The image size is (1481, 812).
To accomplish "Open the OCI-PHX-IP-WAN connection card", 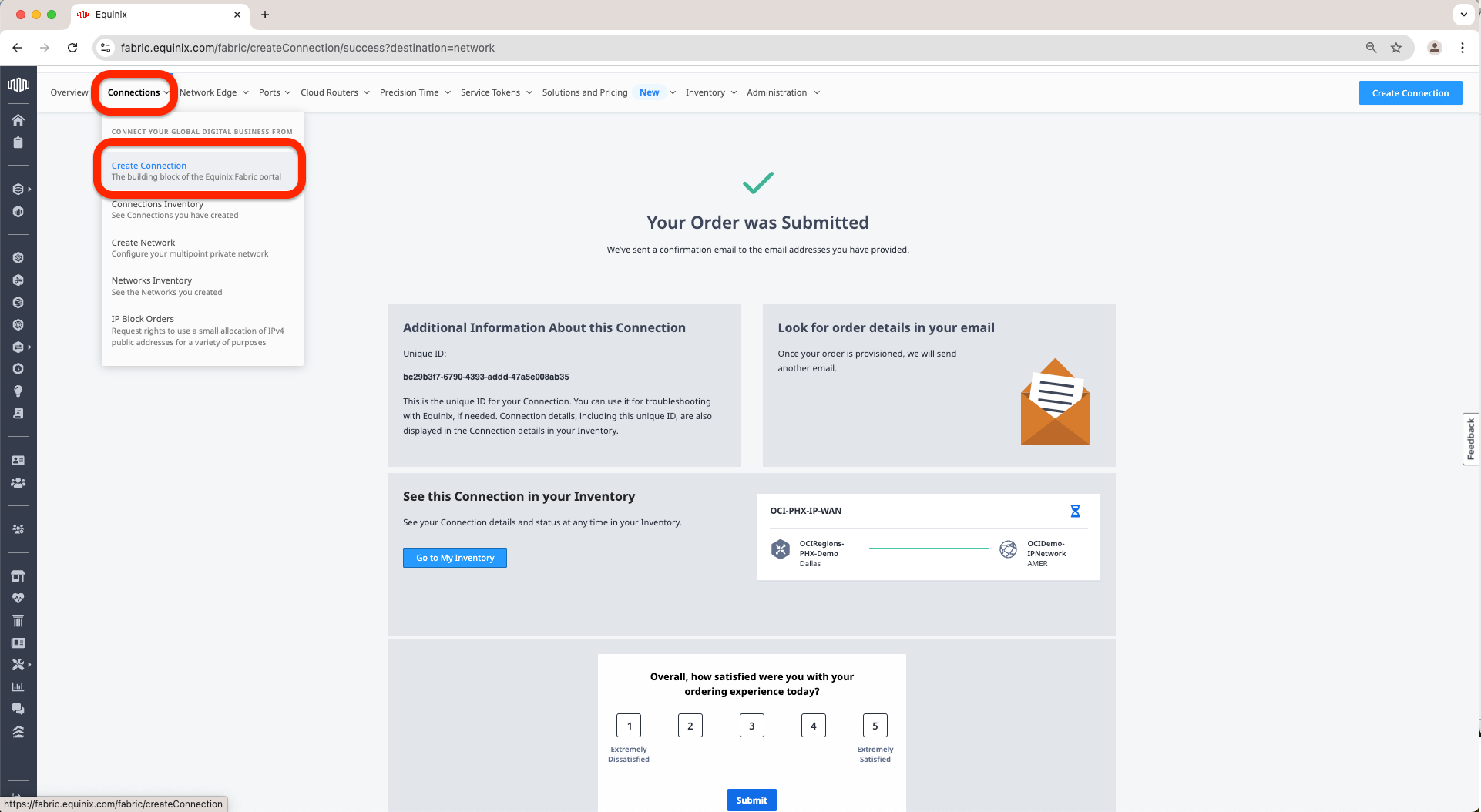I will pos(929,537).
